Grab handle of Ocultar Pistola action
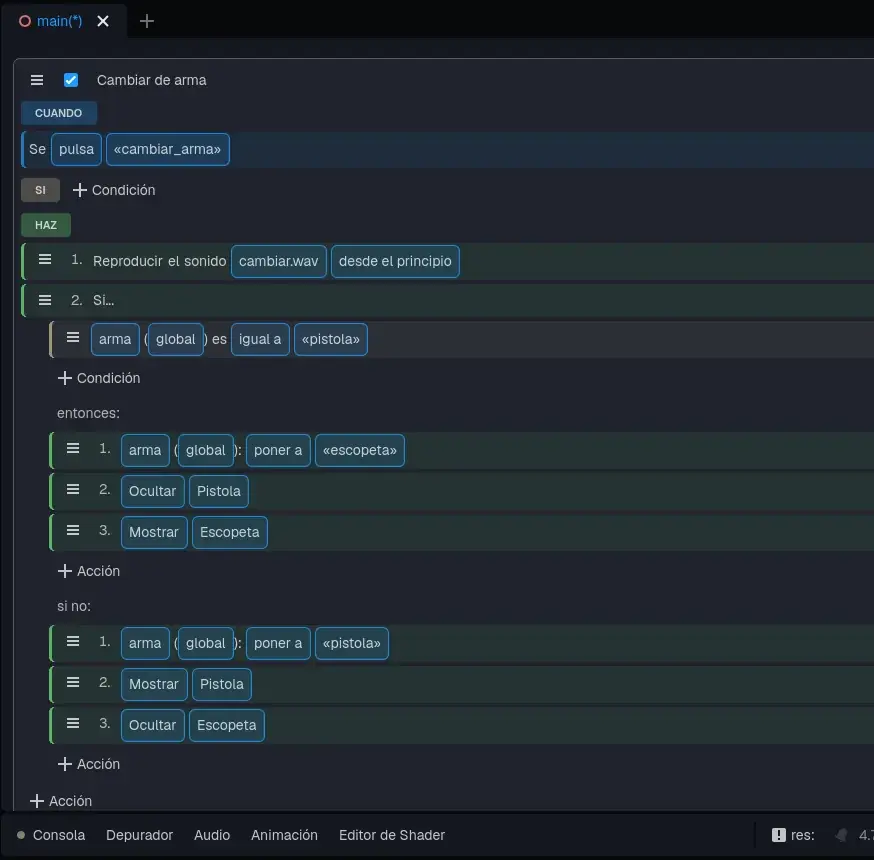The height and width of the screenshot is (860, 874). pyautogui.click(x=73, y=489)
